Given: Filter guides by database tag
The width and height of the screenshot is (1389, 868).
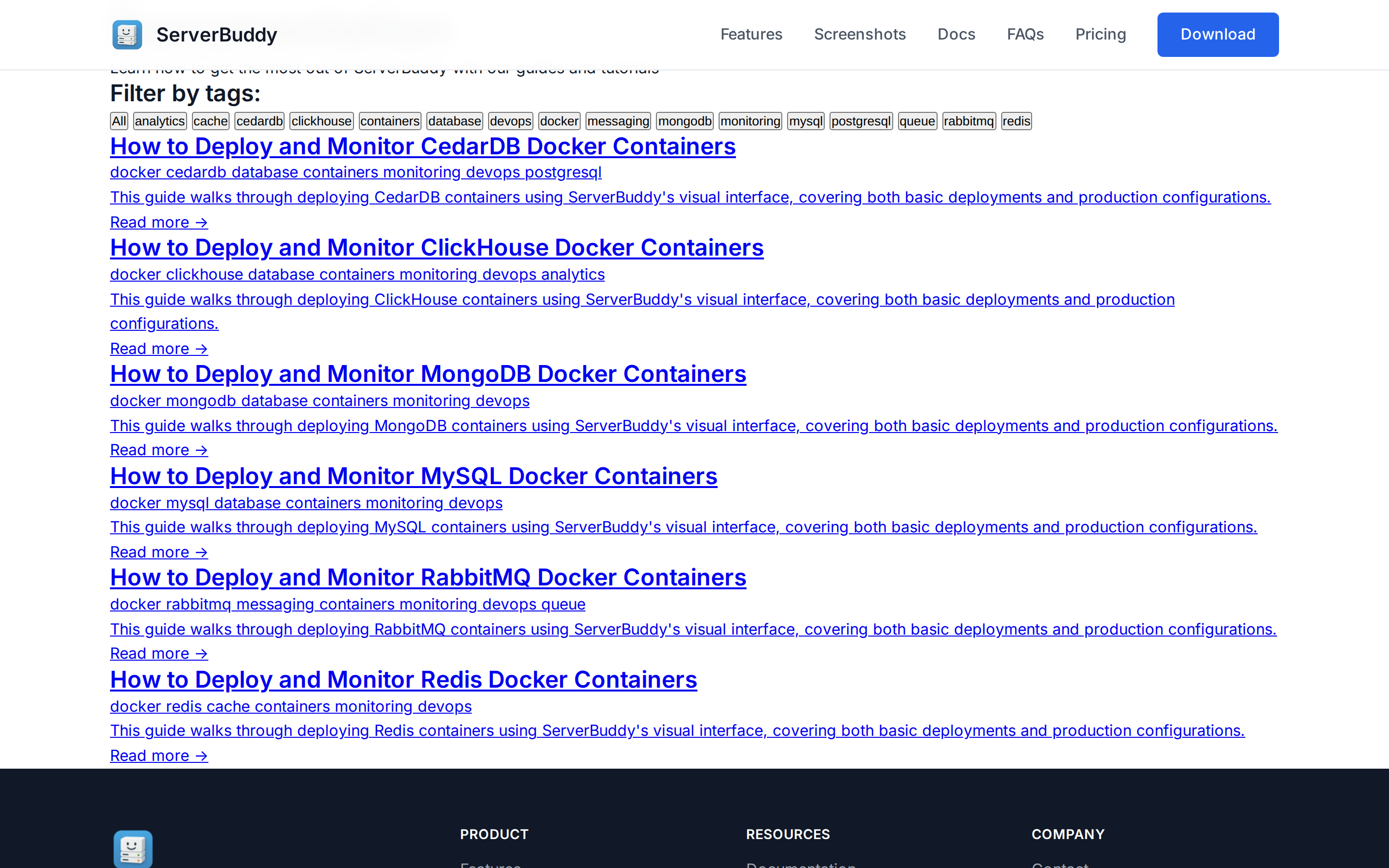Looking at the screenshot, I should (455, 121).
